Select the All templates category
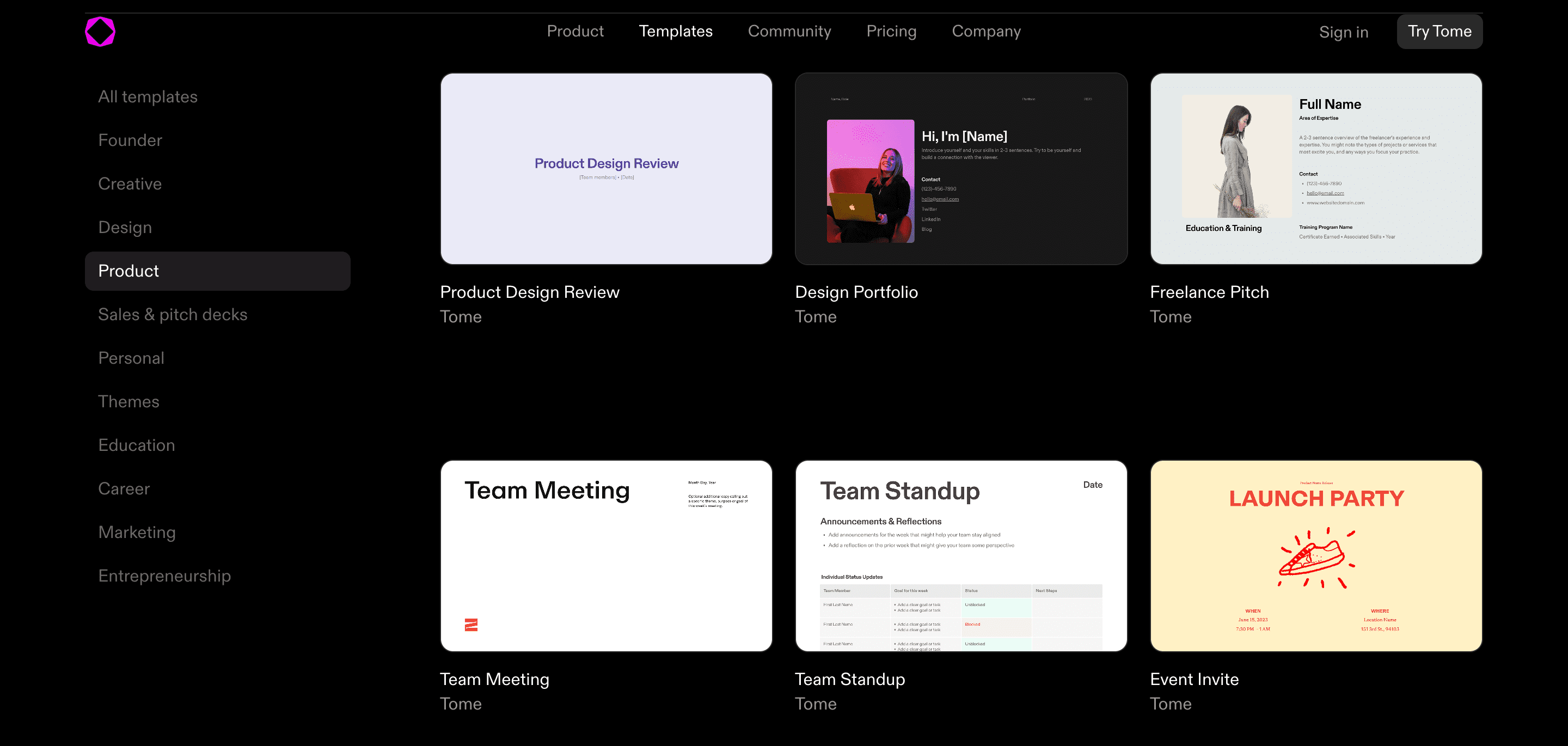1568x746 pixels. tap(148, 96)
